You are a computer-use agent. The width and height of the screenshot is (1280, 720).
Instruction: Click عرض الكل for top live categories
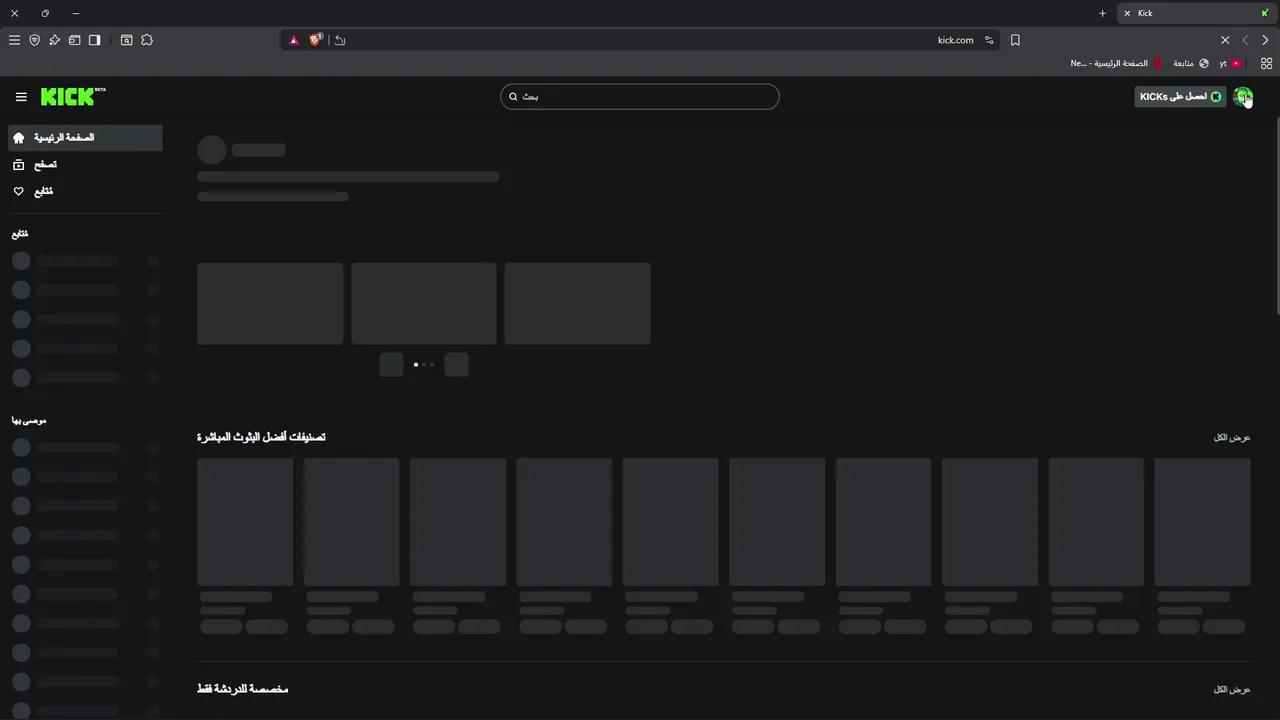point(1232,438)
